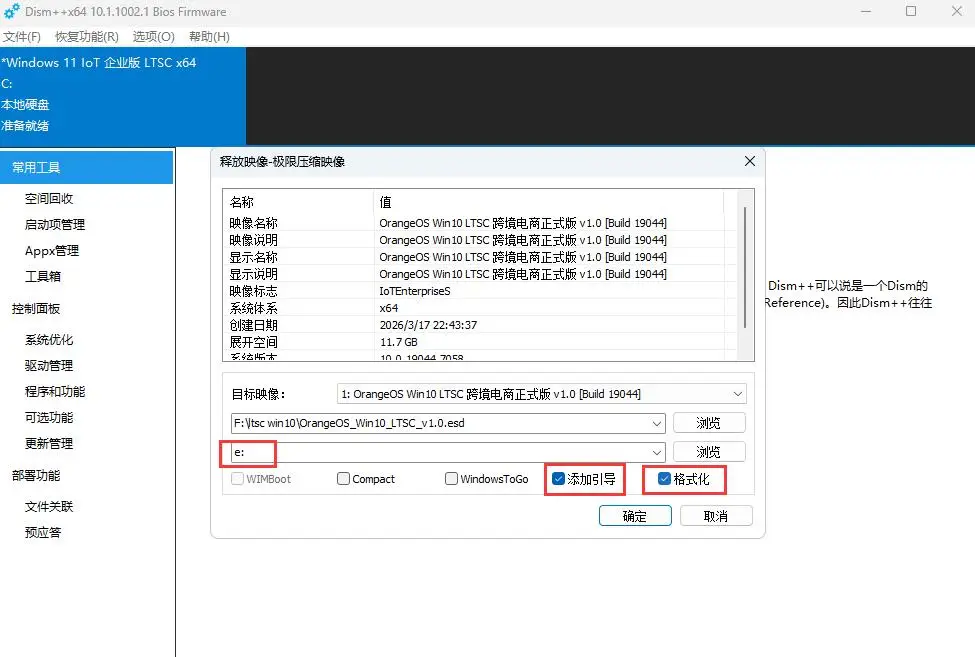Uncheck the 添加引导 checkbox
Viewport: 975px width, 657px height.
558,479
